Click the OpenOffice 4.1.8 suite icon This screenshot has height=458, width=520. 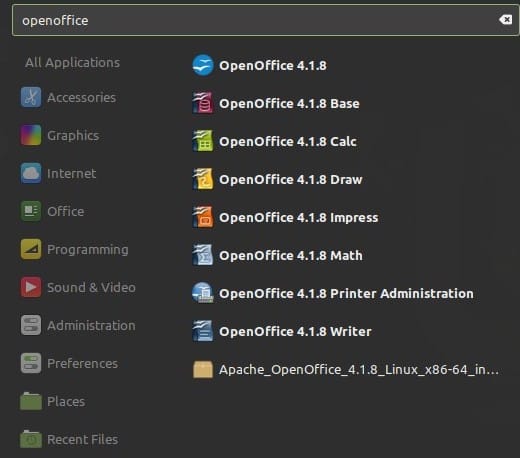(203, 65)
